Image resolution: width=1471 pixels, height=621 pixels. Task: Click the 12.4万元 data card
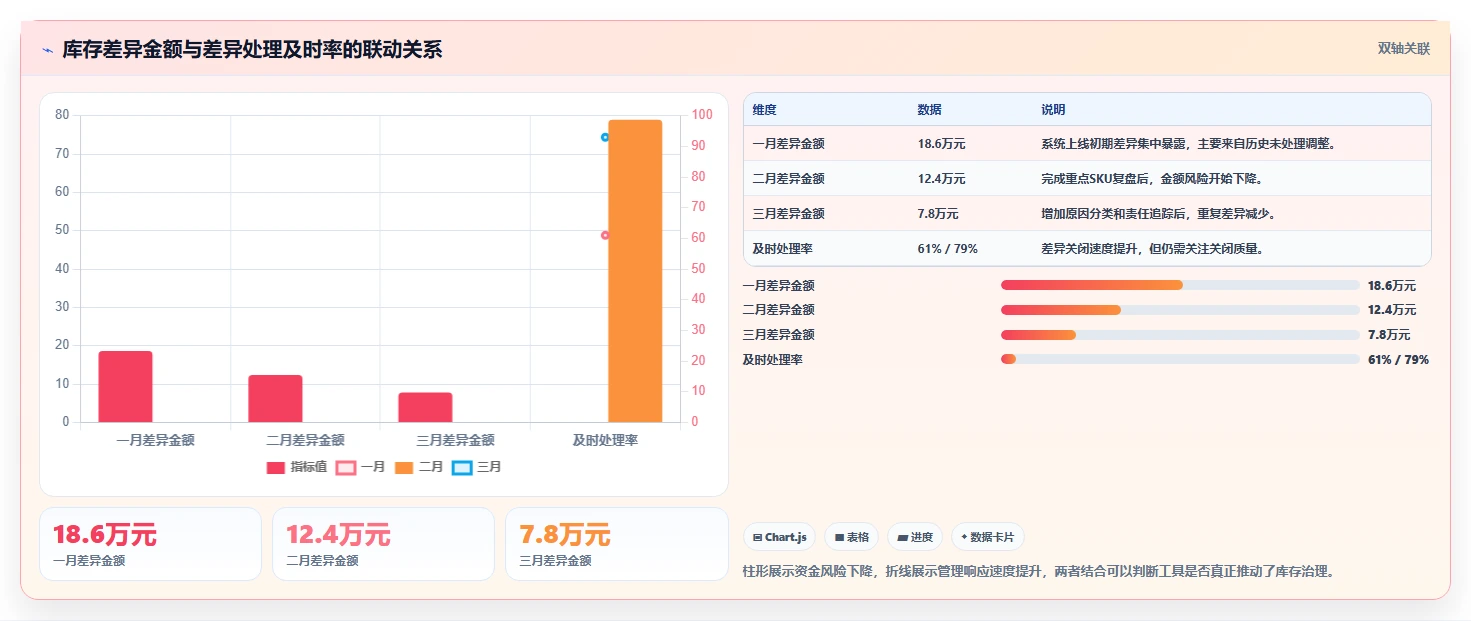coord(383,544)
